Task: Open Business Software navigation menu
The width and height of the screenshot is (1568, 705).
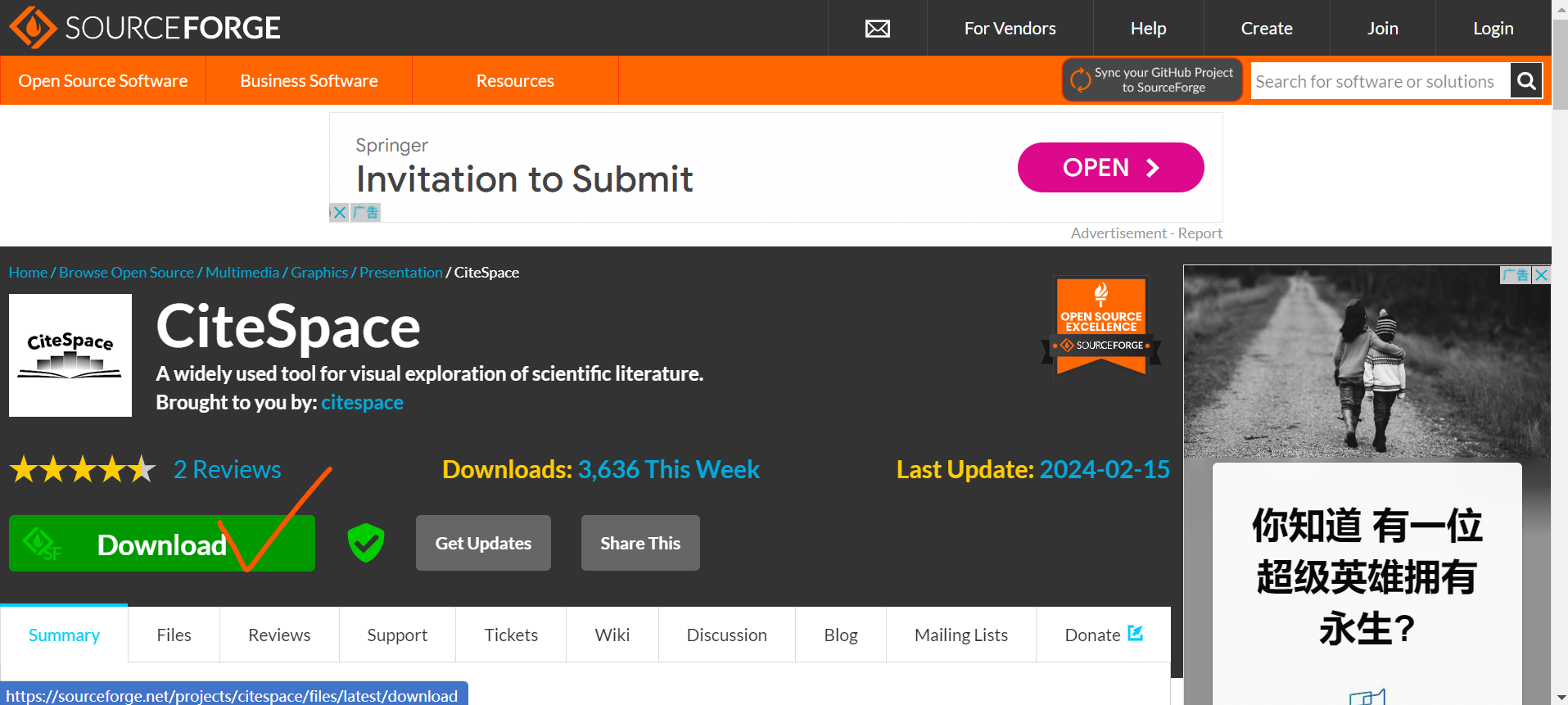Action: coord(309,80)
